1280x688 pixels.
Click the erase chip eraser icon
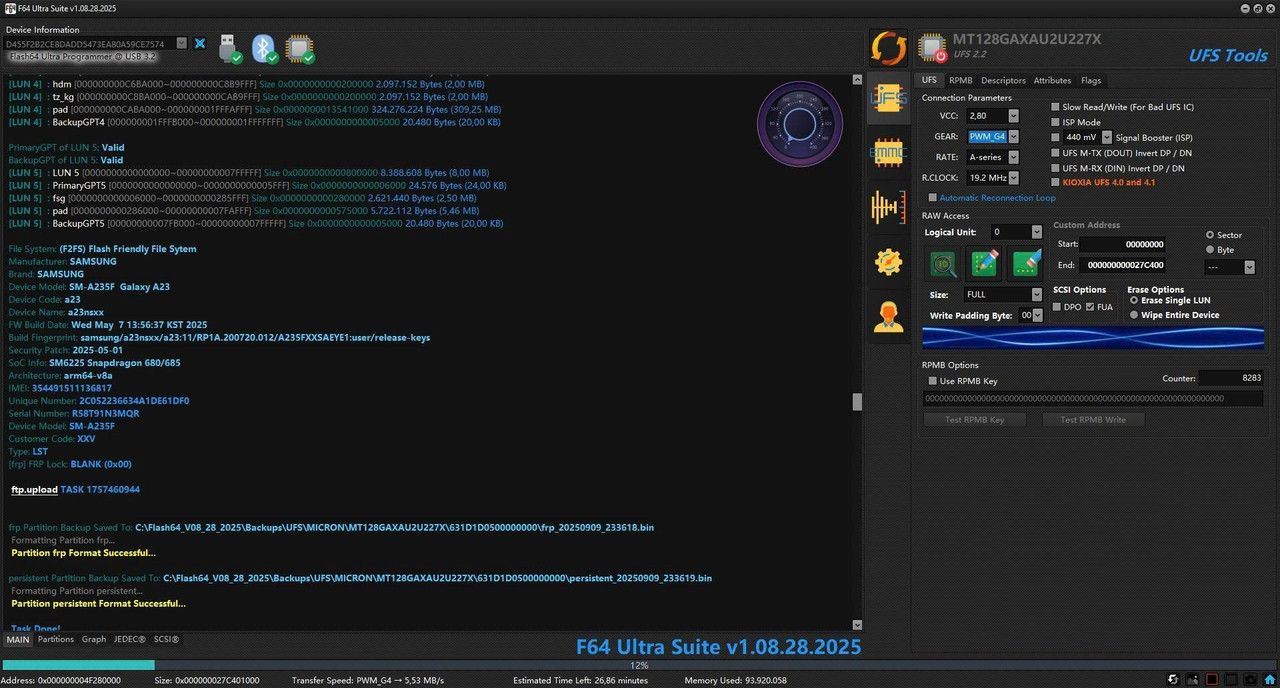coord(1027,263)
